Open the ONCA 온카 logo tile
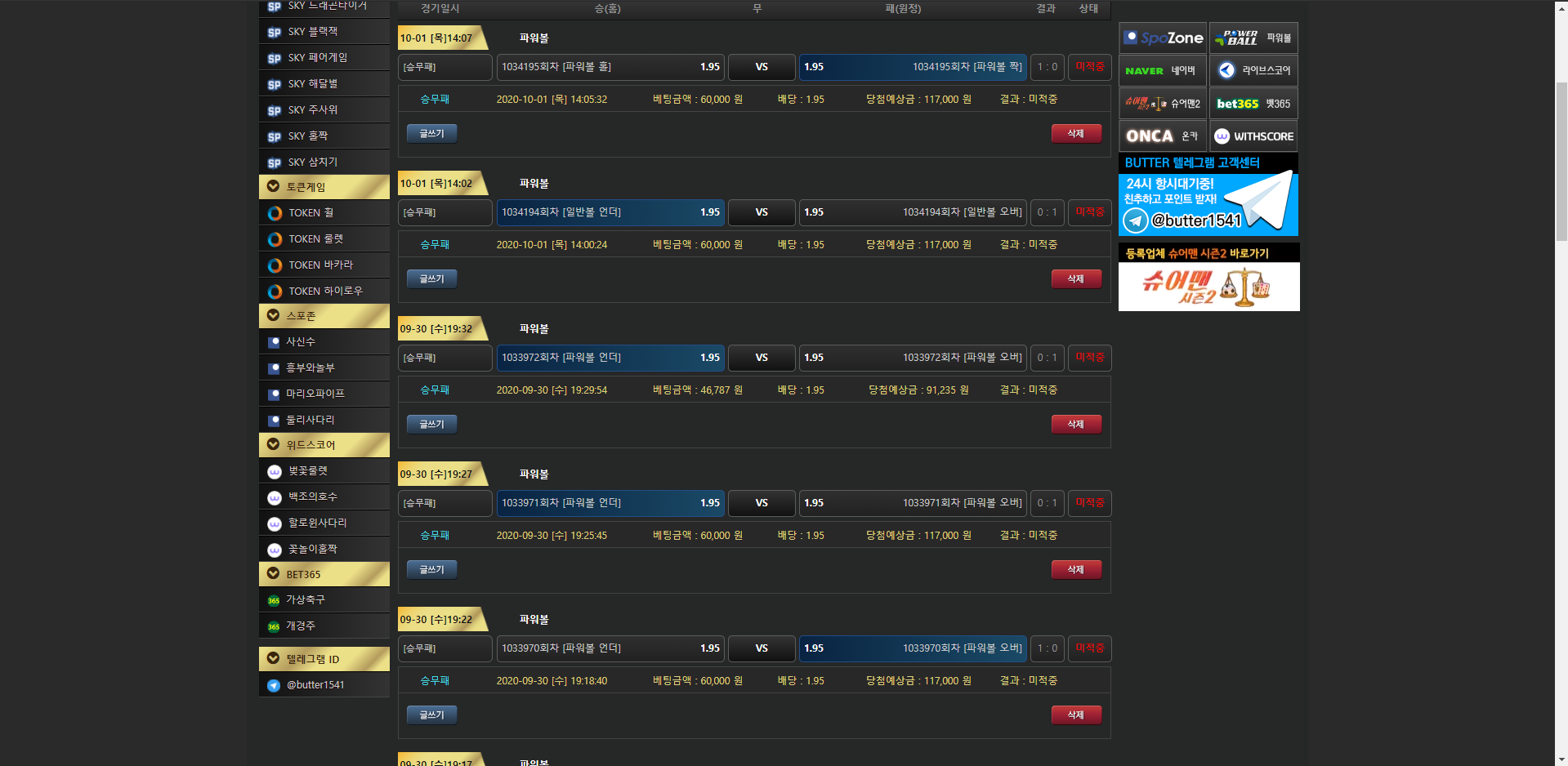The height and width of the screenshot is (766, 1568). (1162, 136)
